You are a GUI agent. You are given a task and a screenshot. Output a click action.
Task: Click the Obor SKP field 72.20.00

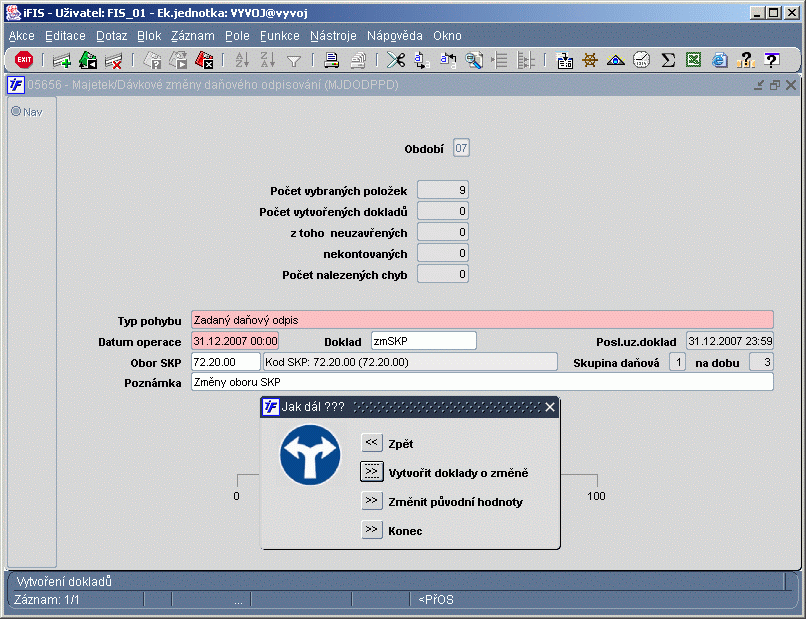coord(226,362)
